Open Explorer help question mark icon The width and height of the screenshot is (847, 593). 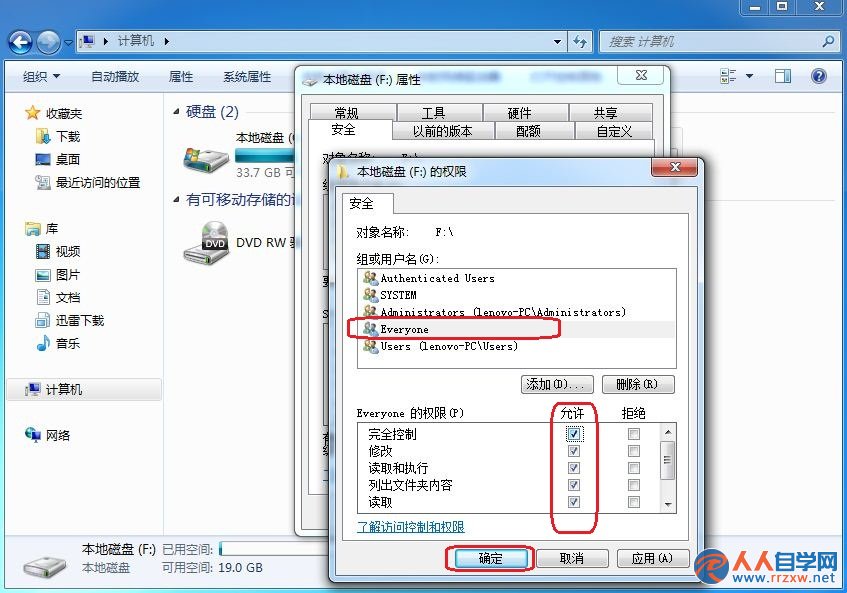(818, 76)
